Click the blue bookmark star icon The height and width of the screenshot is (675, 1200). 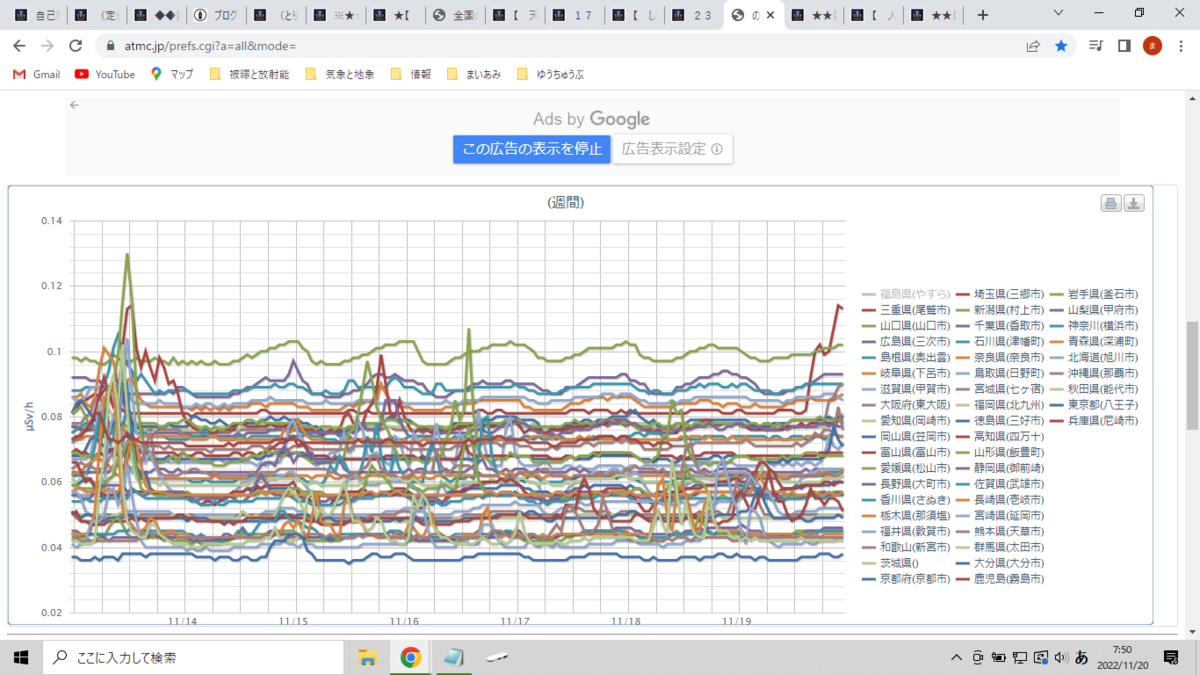click(1061, 46)
